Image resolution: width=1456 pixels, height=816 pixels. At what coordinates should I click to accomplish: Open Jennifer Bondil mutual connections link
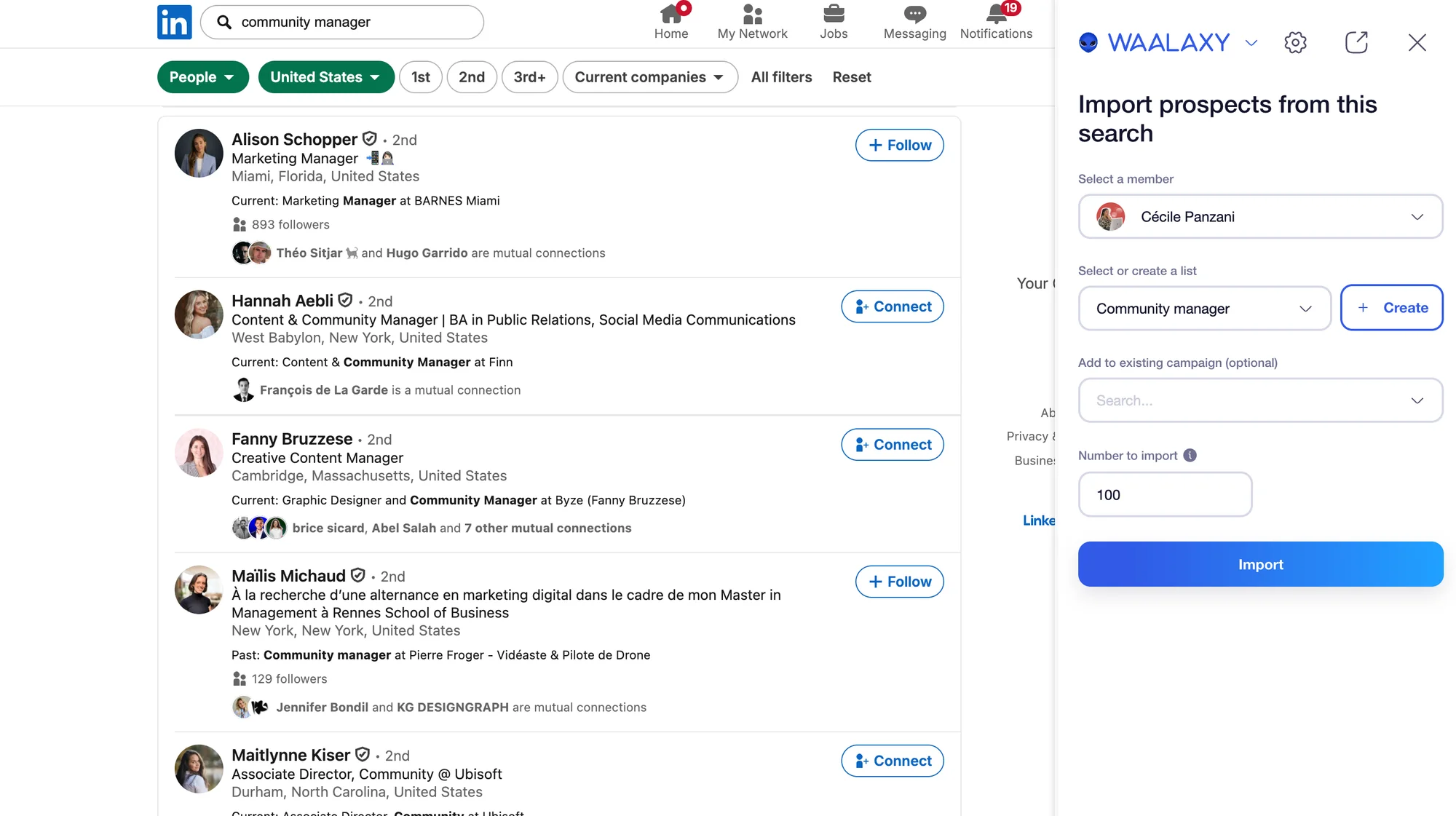coord(461,707)
